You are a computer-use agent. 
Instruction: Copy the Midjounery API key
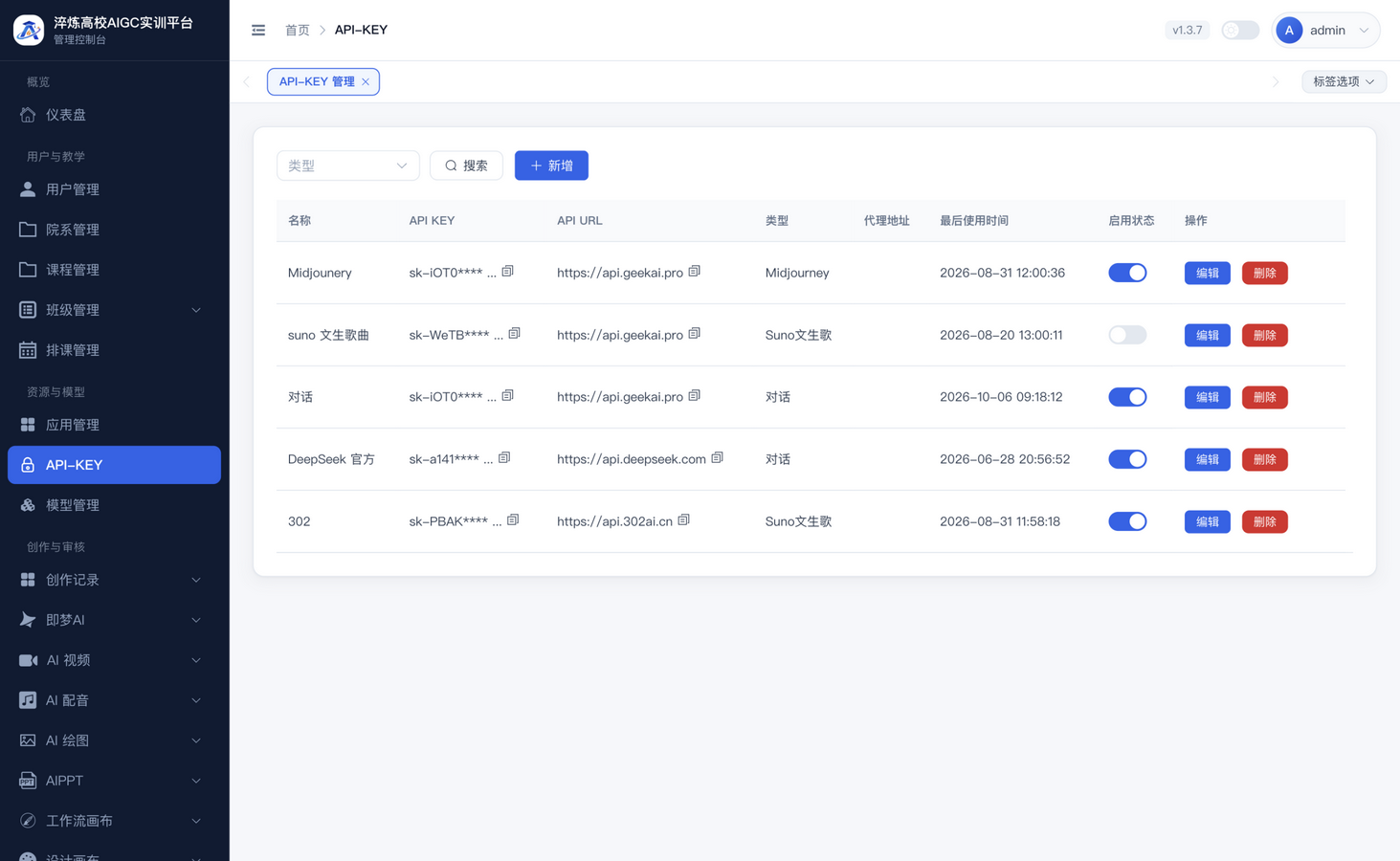(508, 272)
